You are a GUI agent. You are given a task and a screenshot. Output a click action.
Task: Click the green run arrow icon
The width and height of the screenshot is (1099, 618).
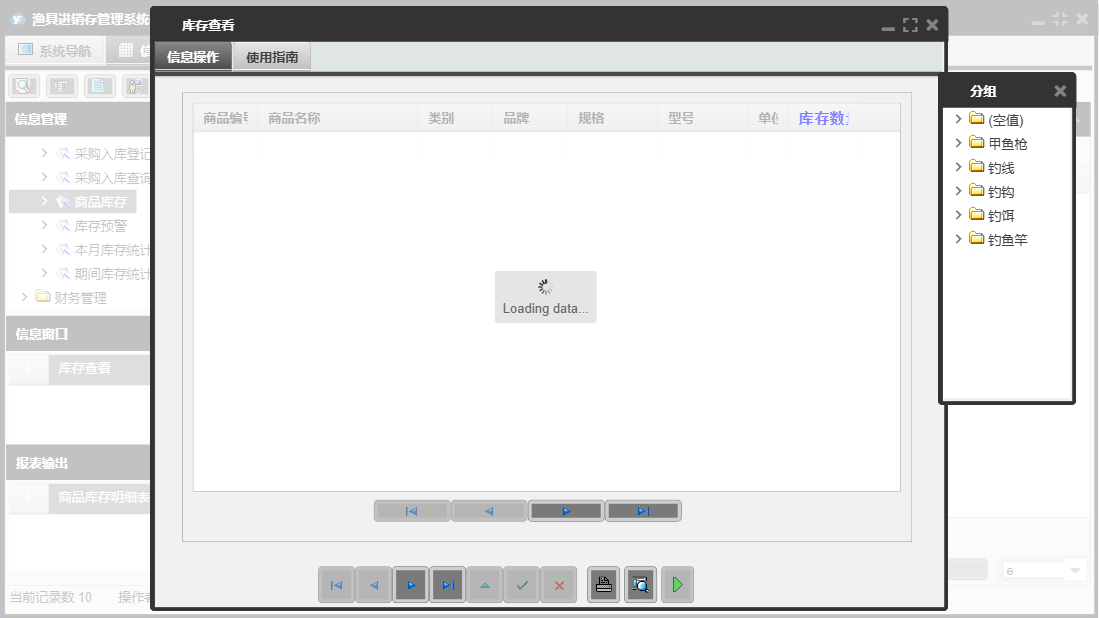[677, 585]
